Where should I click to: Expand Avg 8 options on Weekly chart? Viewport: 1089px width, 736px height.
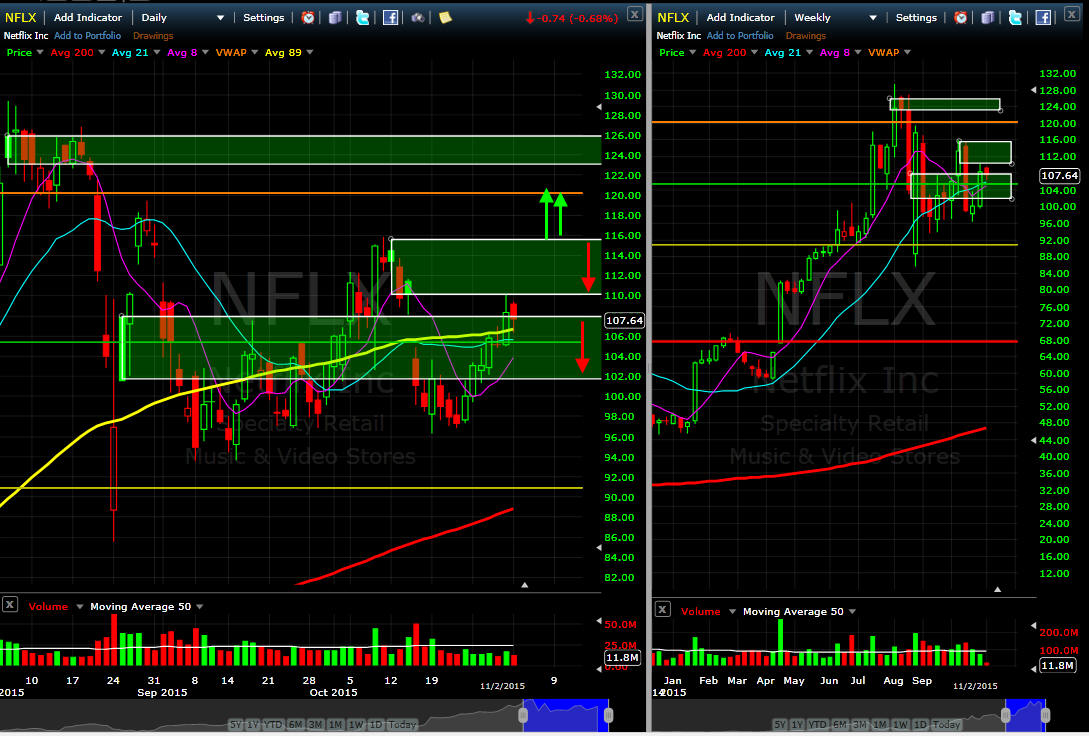[x=858, y=53]
